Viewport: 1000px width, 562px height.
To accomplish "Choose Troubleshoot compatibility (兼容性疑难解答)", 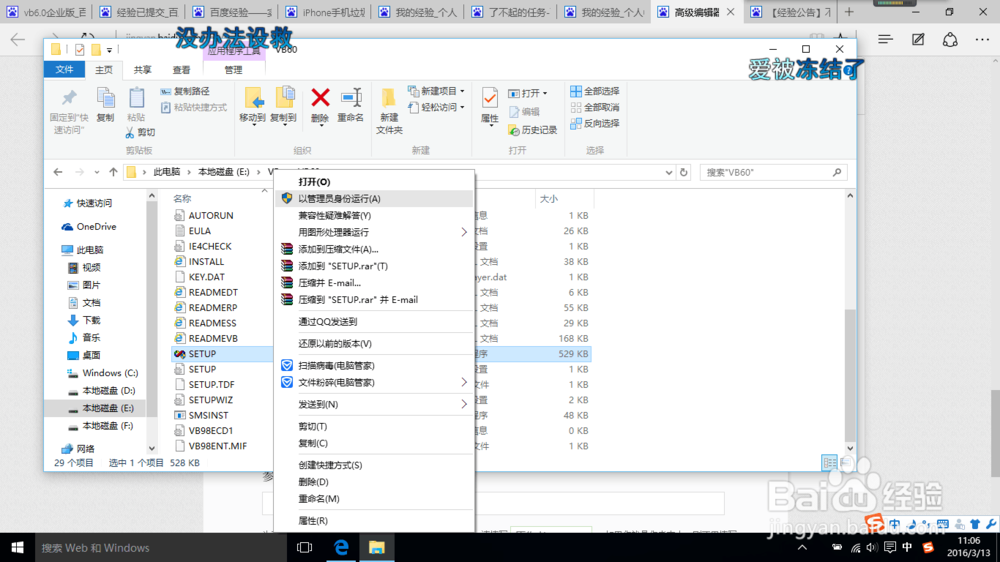I will tap(374, 216).
